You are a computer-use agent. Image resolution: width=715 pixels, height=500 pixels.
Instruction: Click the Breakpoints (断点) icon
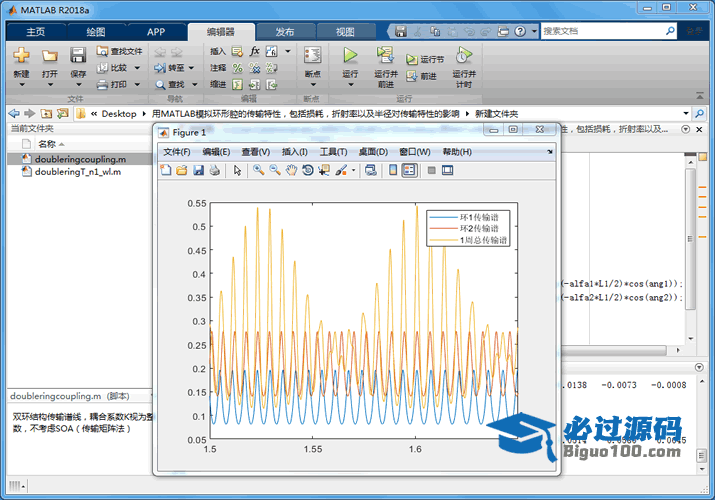pyautogui.click(x=312, y=56)
